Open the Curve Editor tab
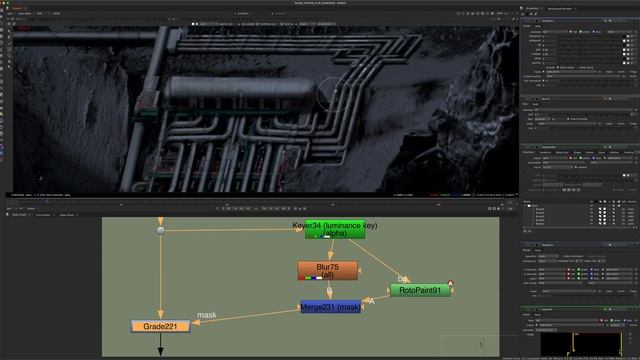Screen dimensions: 640x360 tap(43, 215)
